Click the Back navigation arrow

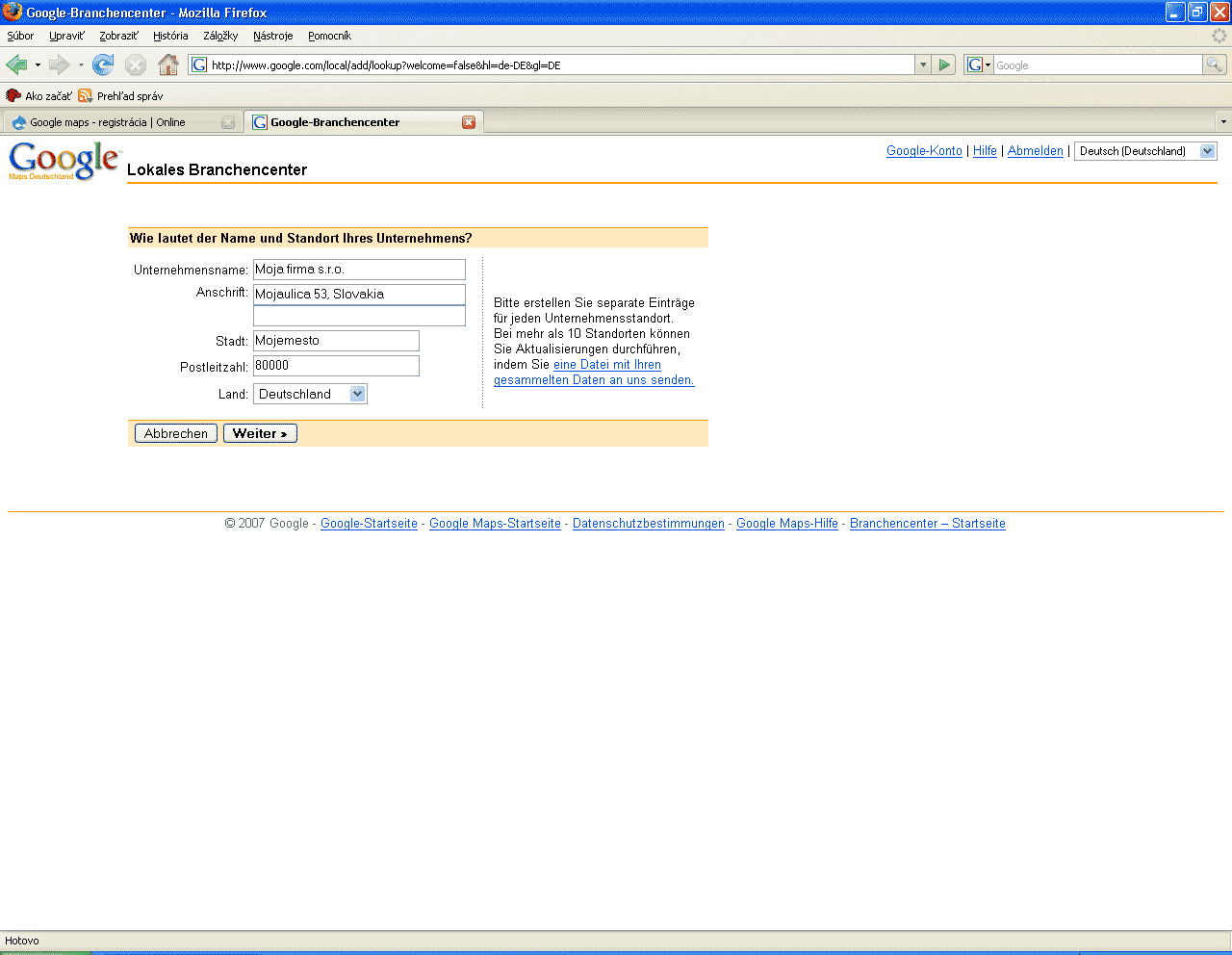click(16, 65)
